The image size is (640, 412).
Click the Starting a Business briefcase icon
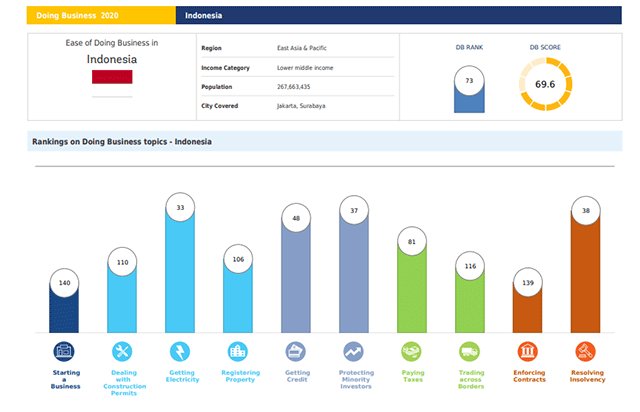pos(64,352)
